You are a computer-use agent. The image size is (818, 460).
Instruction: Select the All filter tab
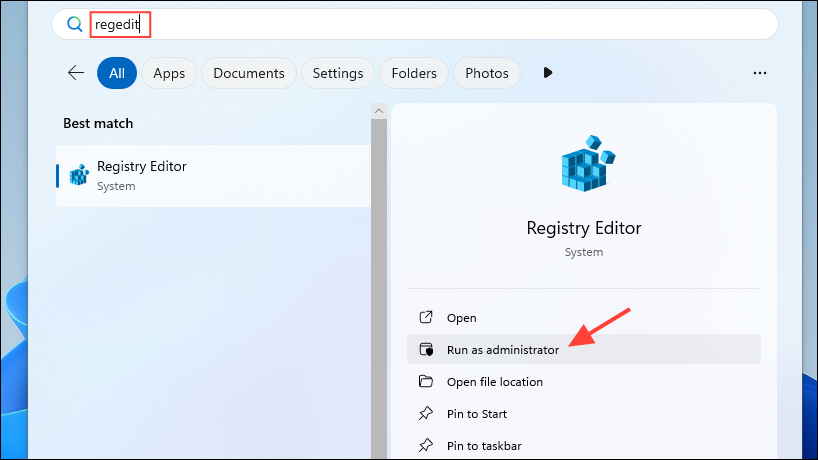[117, 73]
